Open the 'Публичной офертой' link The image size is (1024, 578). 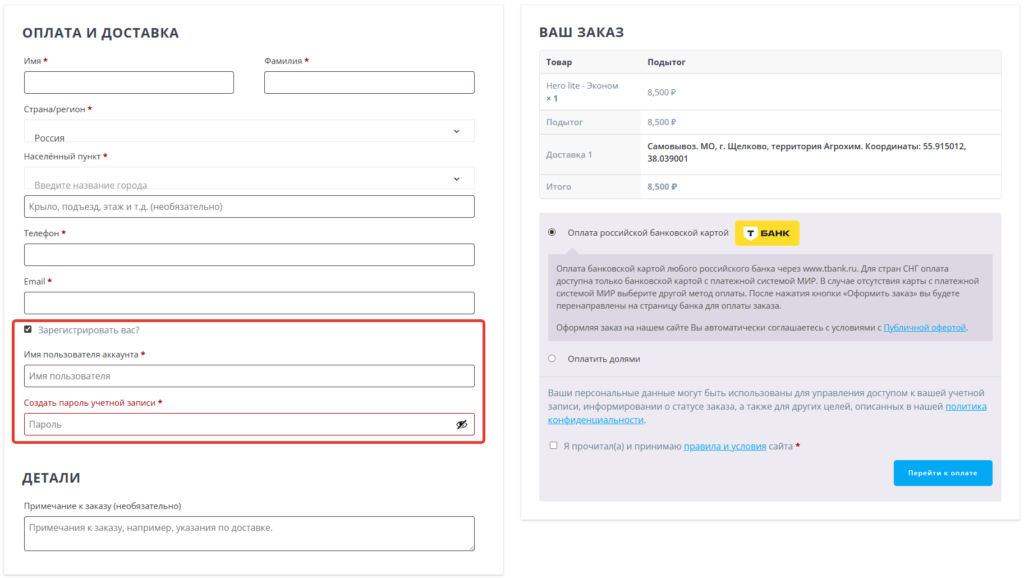pyautogui.click(x=925, y=327)
